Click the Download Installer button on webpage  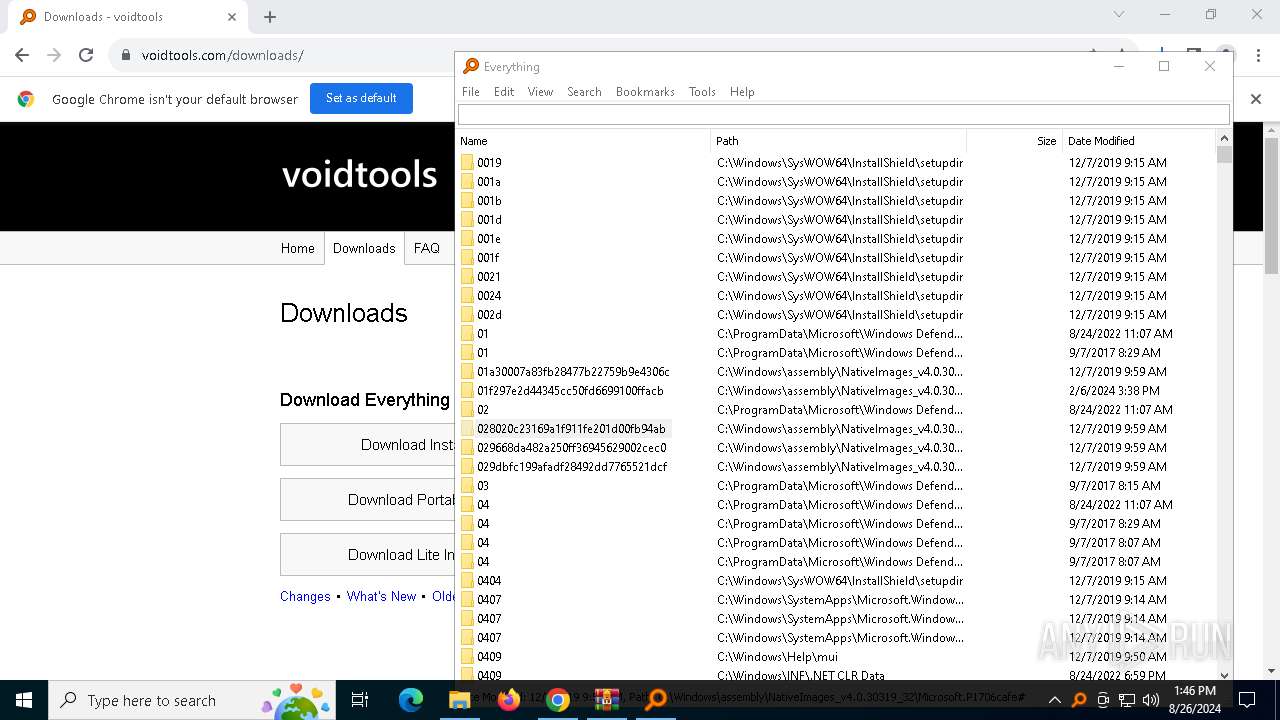(367, 444)
